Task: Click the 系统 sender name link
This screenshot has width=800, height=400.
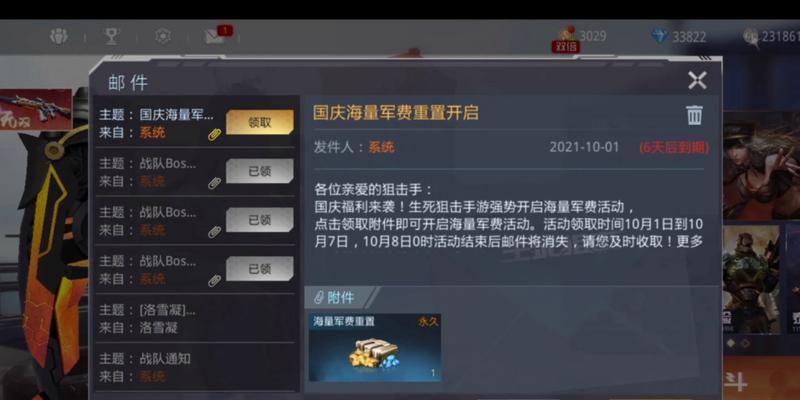Action: 382,147
